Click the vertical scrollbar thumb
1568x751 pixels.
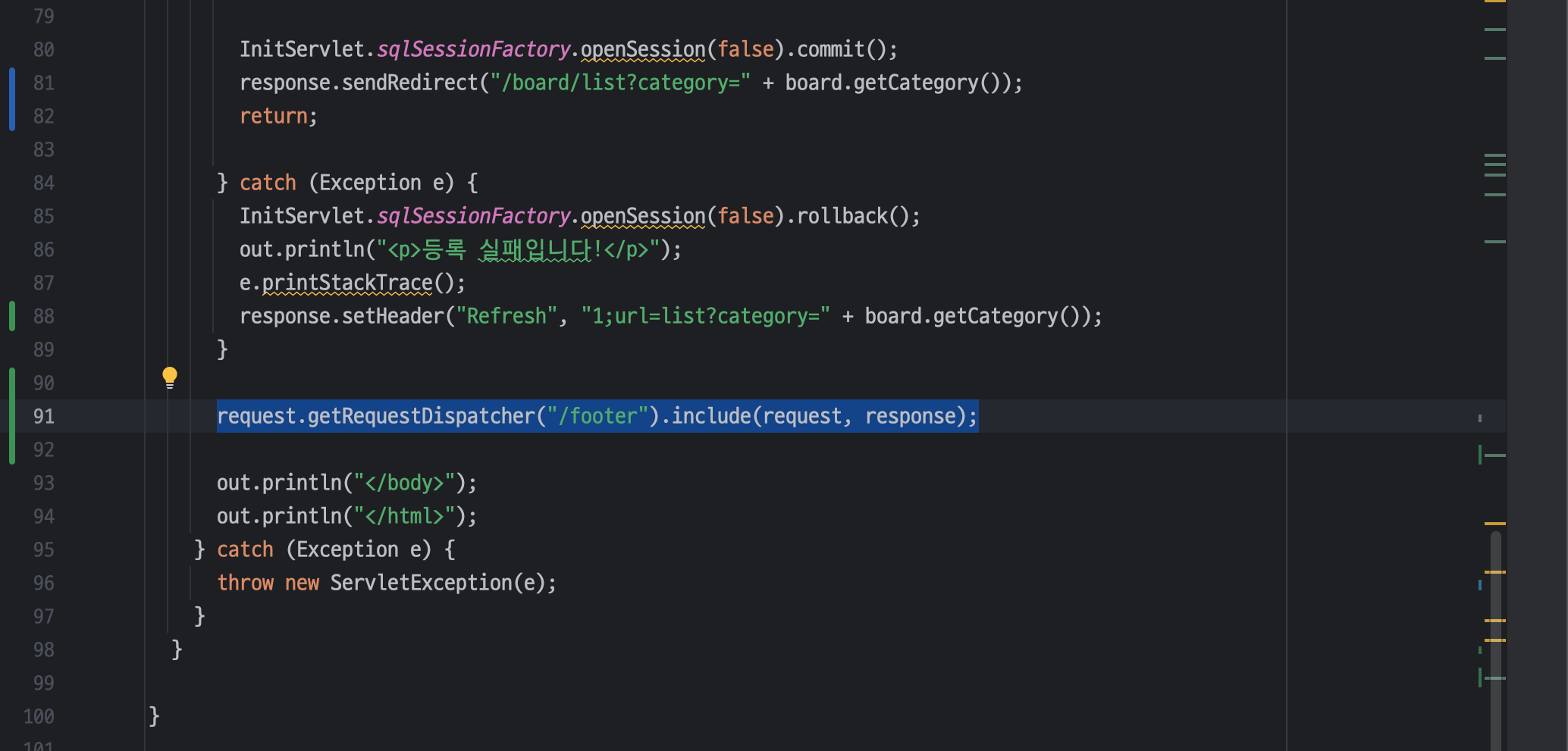click(1496, 640)
